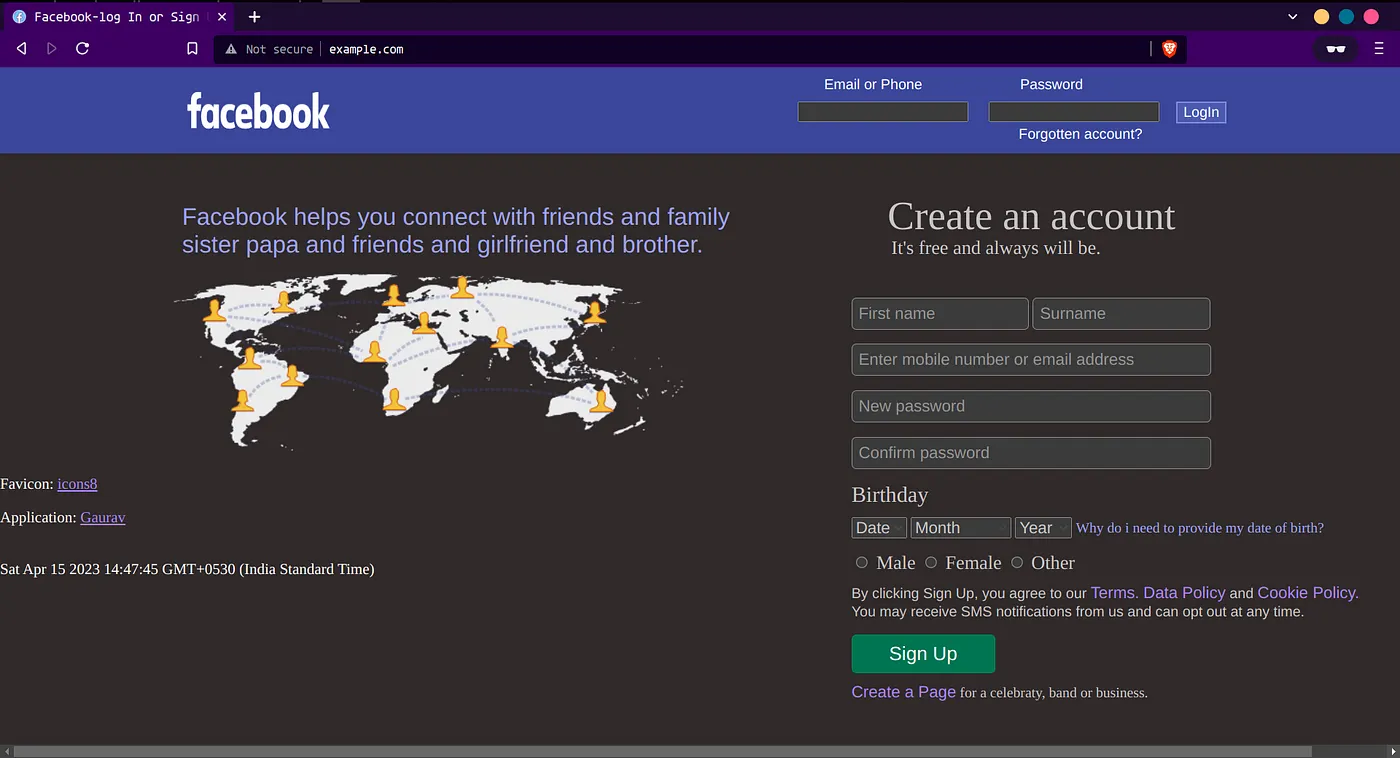Click the green Sign Up button
The height and width of the screenshot is (758, 1400).
(x=923, y=654)
